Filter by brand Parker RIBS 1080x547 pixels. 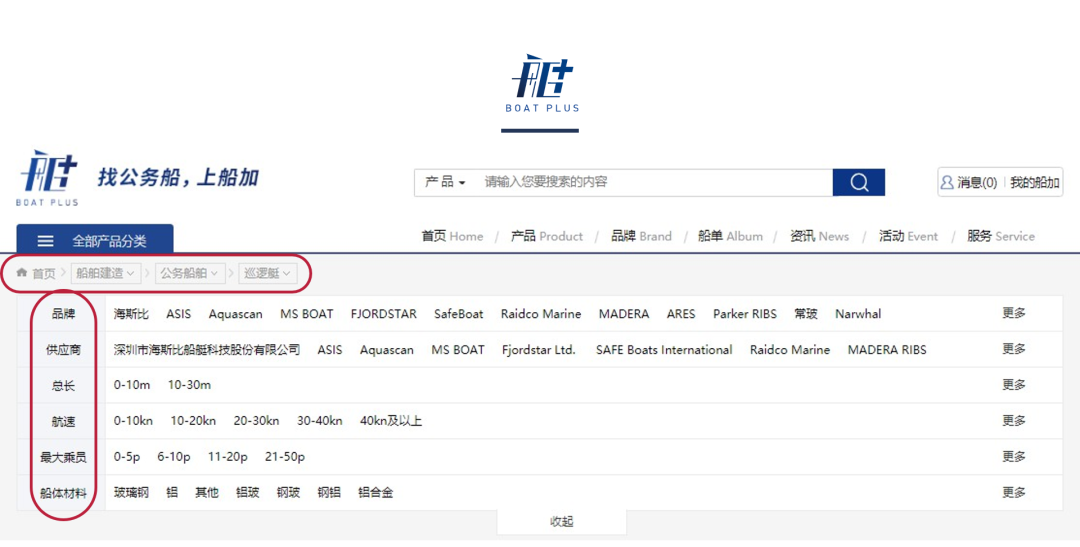745,313
